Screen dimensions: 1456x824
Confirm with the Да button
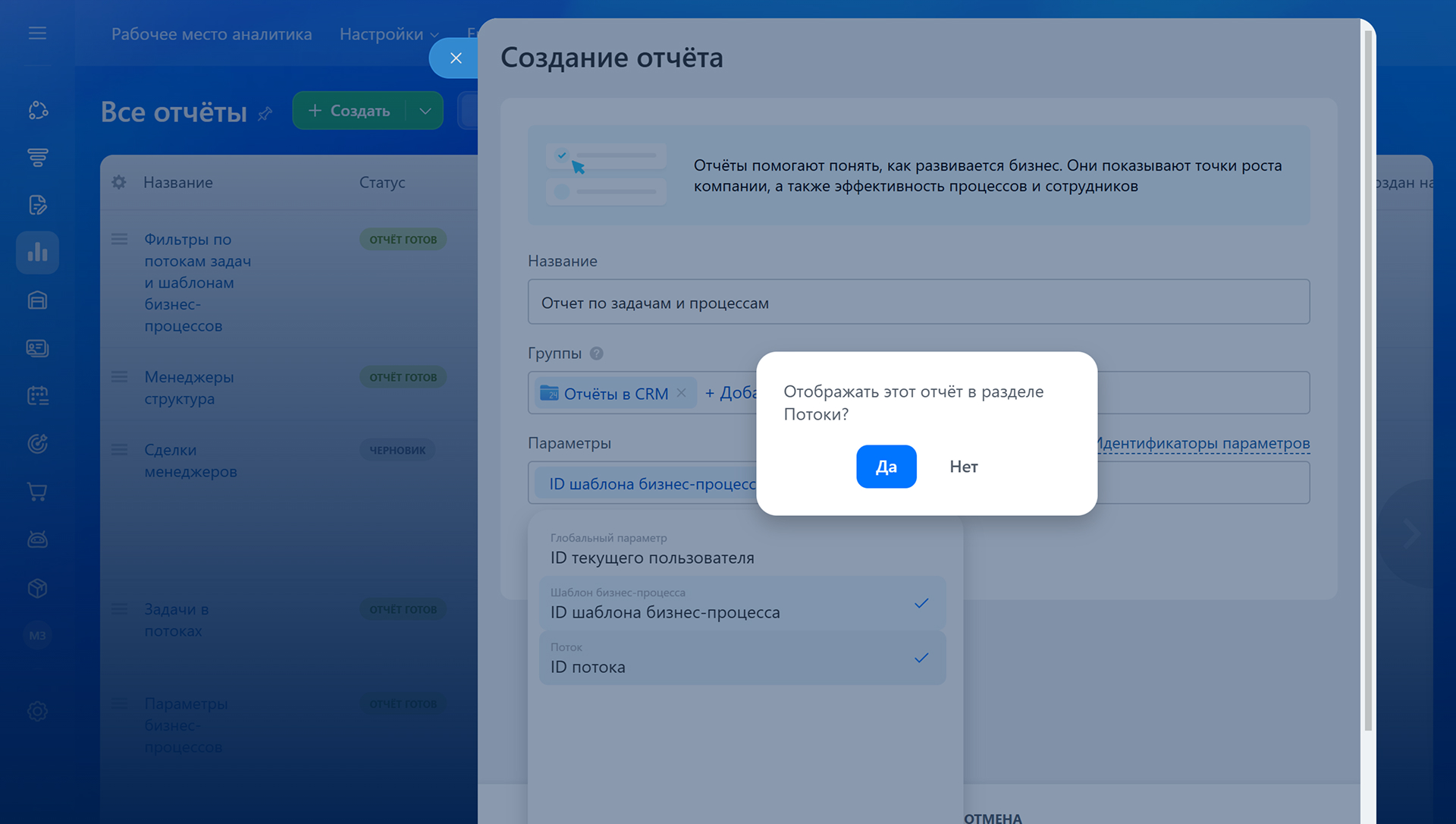[x=886, y=467]
